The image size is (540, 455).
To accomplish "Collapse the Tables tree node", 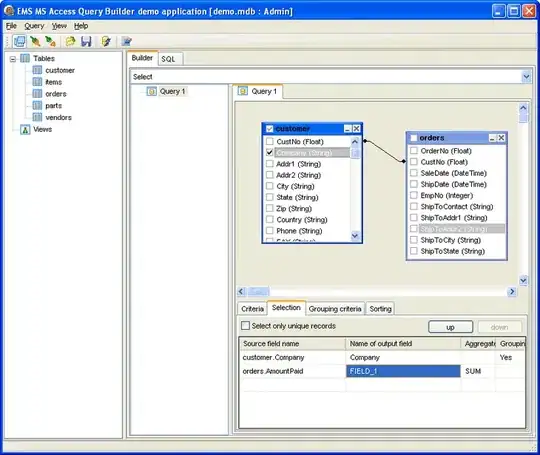I will 13,59.
